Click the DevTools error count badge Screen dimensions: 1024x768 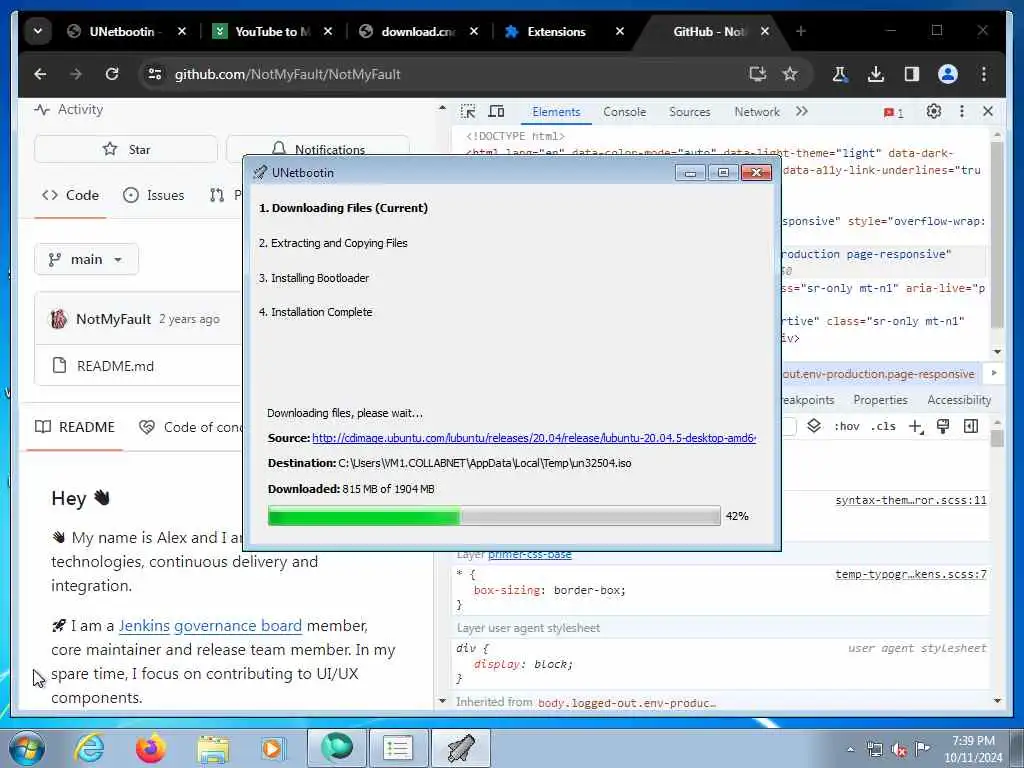[893, 112]
